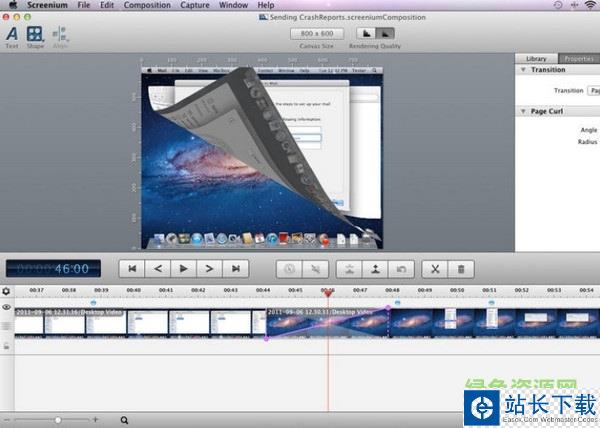
Task: Toggle track visibility eye icon
Action: point(6,308)
